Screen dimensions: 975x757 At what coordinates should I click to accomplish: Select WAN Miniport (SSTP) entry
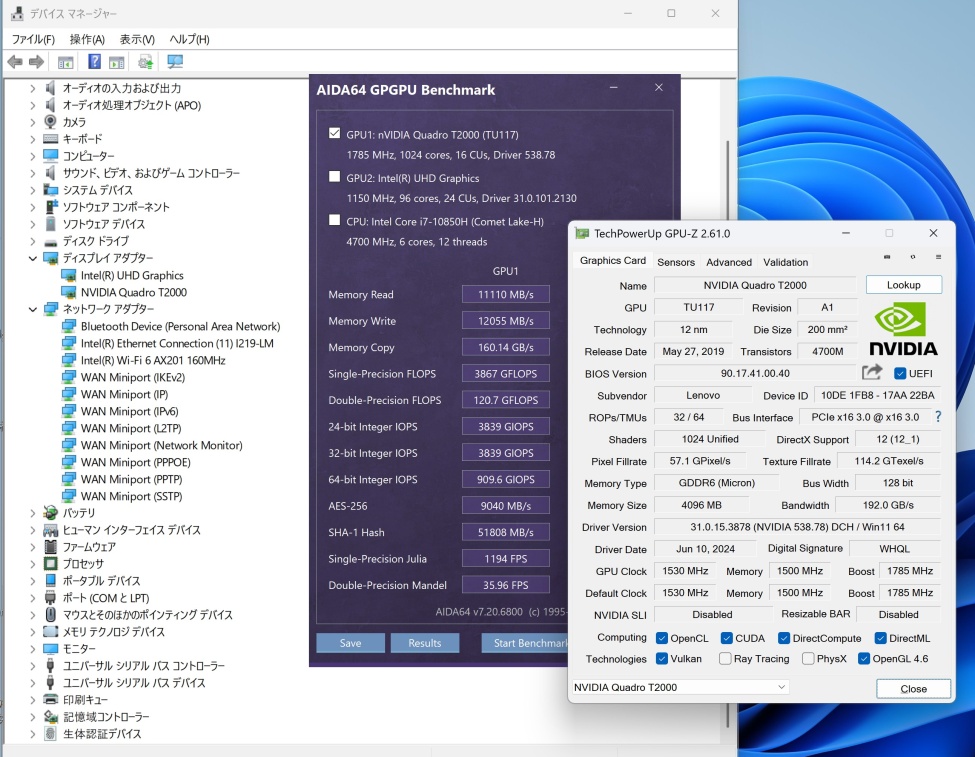(131, 496)
